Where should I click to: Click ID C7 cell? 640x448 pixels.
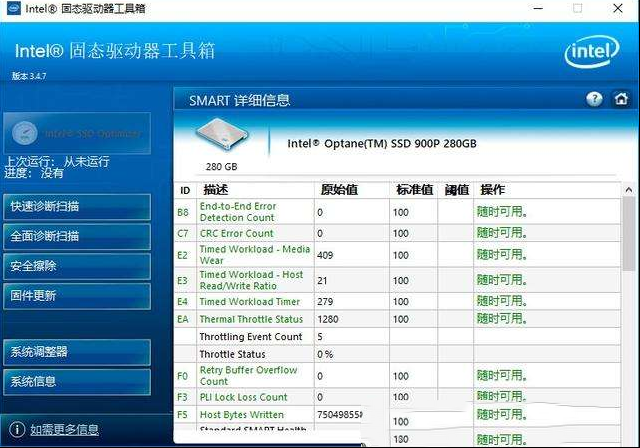tap(183, 233)
